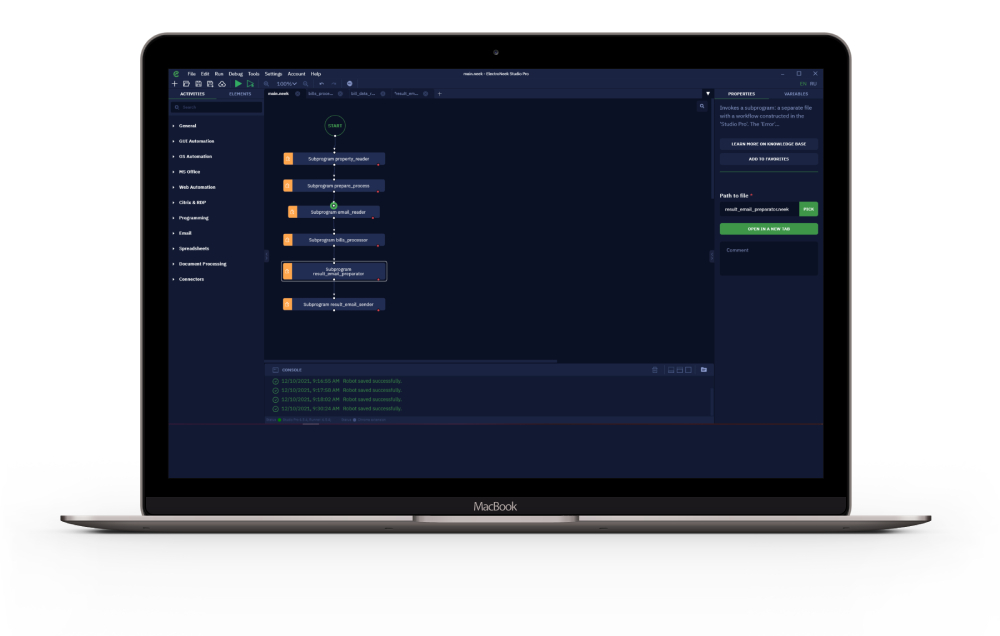Select the START node
Screen dimensions: 1000x636
335,126
